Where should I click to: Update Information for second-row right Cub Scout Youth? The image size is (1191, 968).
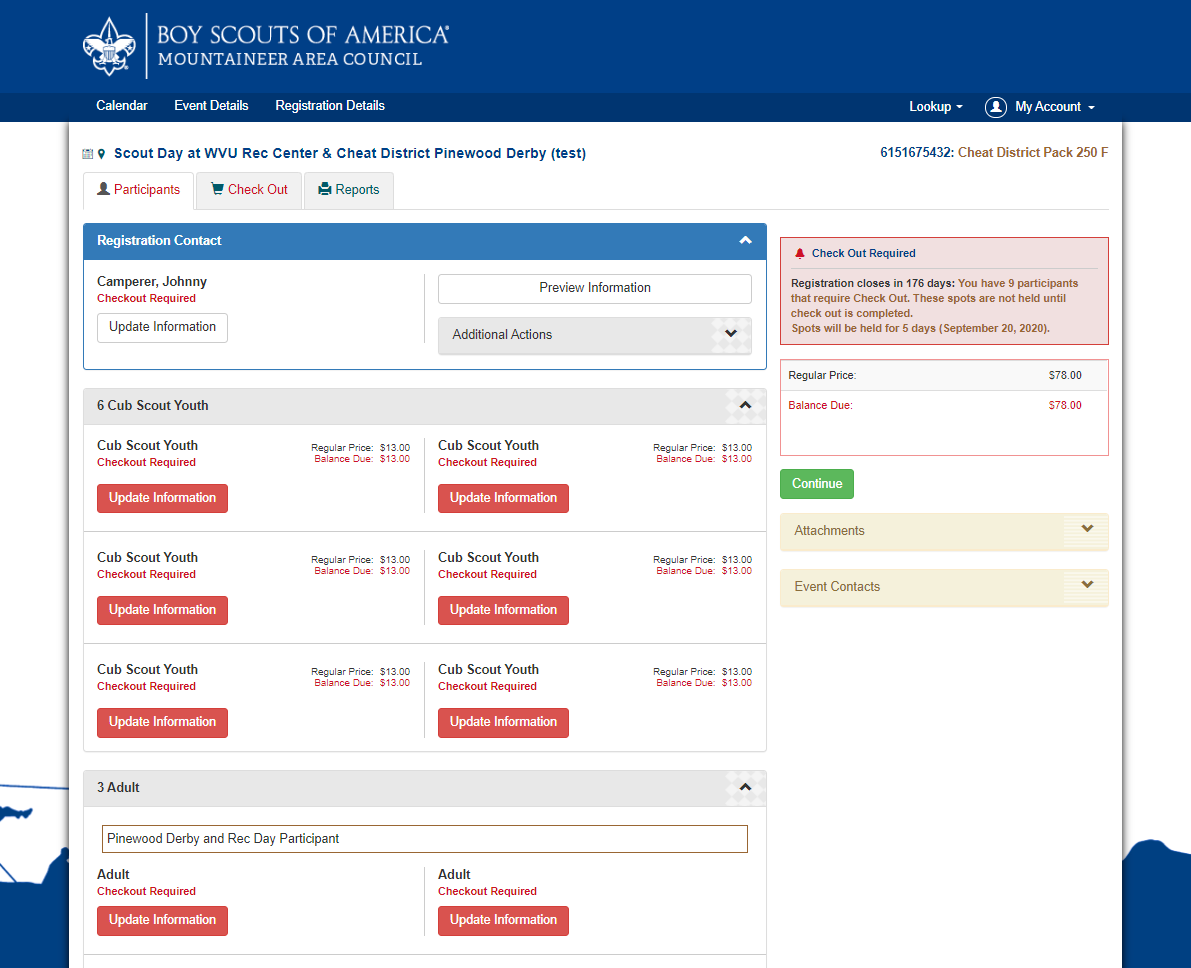coord(503,610)
